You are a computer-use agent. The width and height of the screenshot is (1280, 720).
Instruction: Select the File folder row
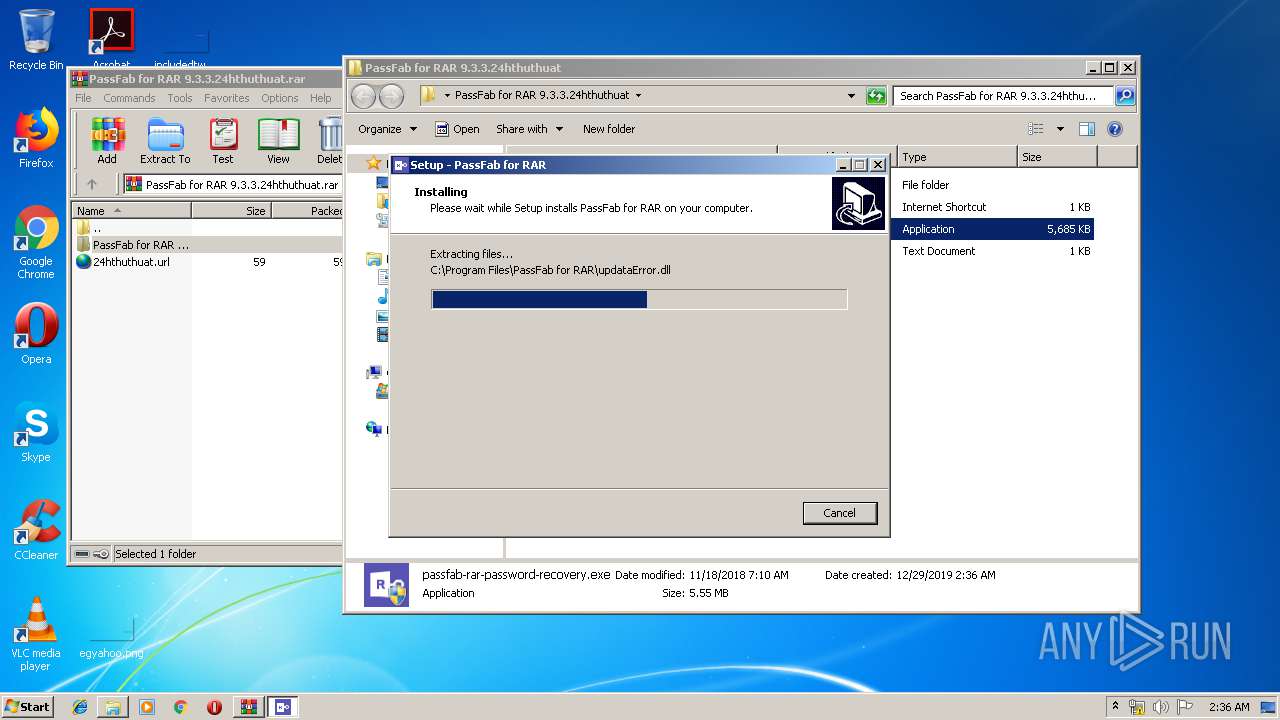pos(992,185)
